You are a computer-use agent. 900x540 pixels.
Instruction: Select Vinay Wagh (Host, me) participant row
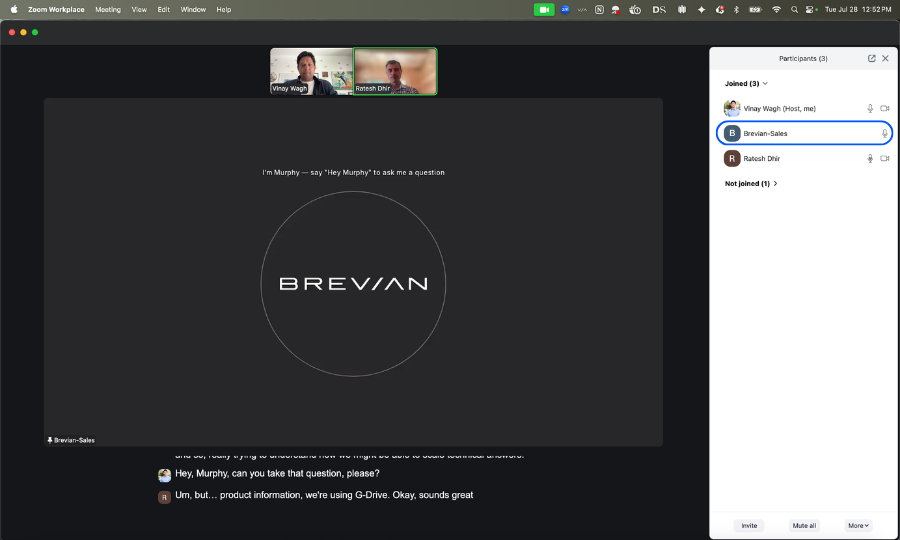[x=804, y=108]
